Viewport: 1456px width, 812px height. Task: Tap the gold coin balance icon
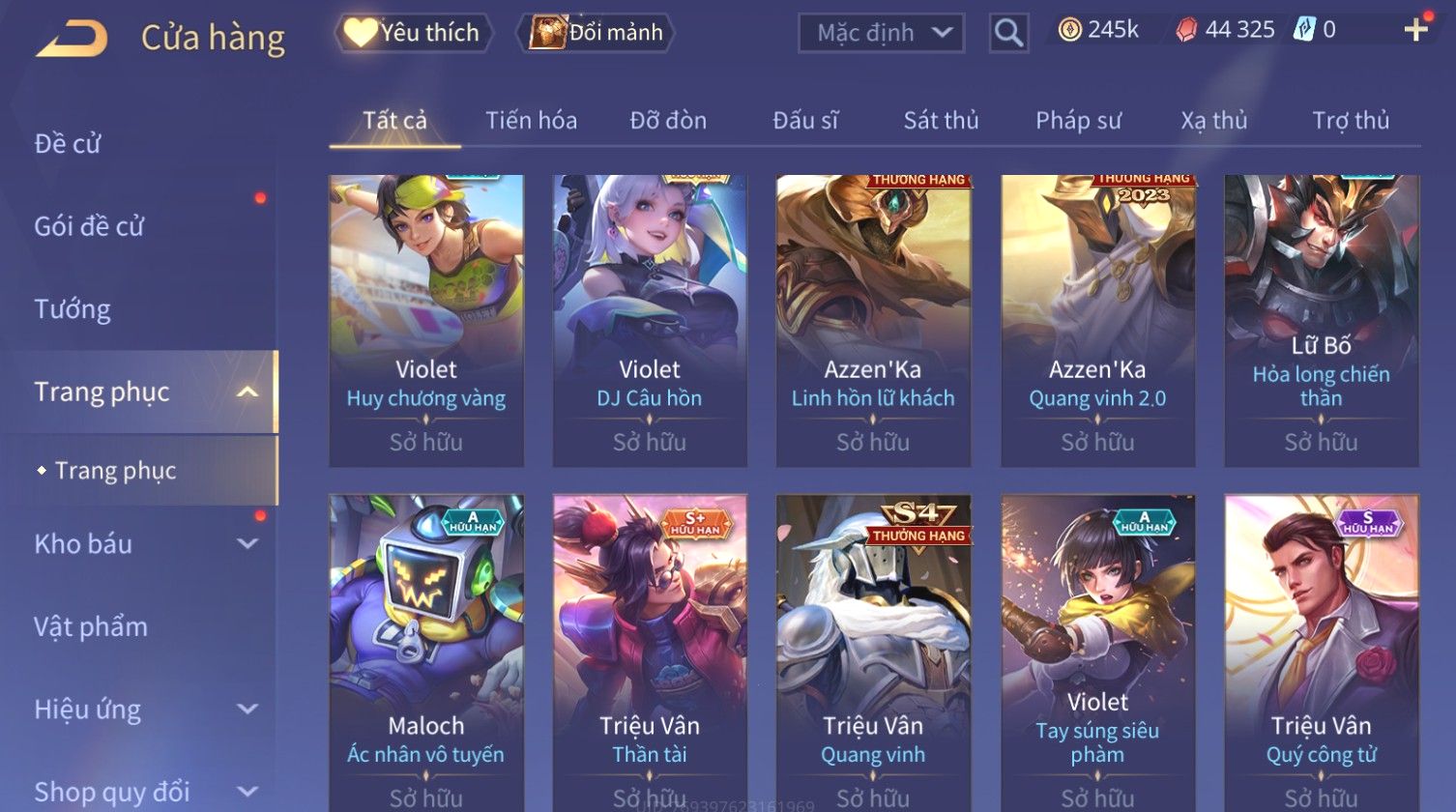click(1070, 31)
